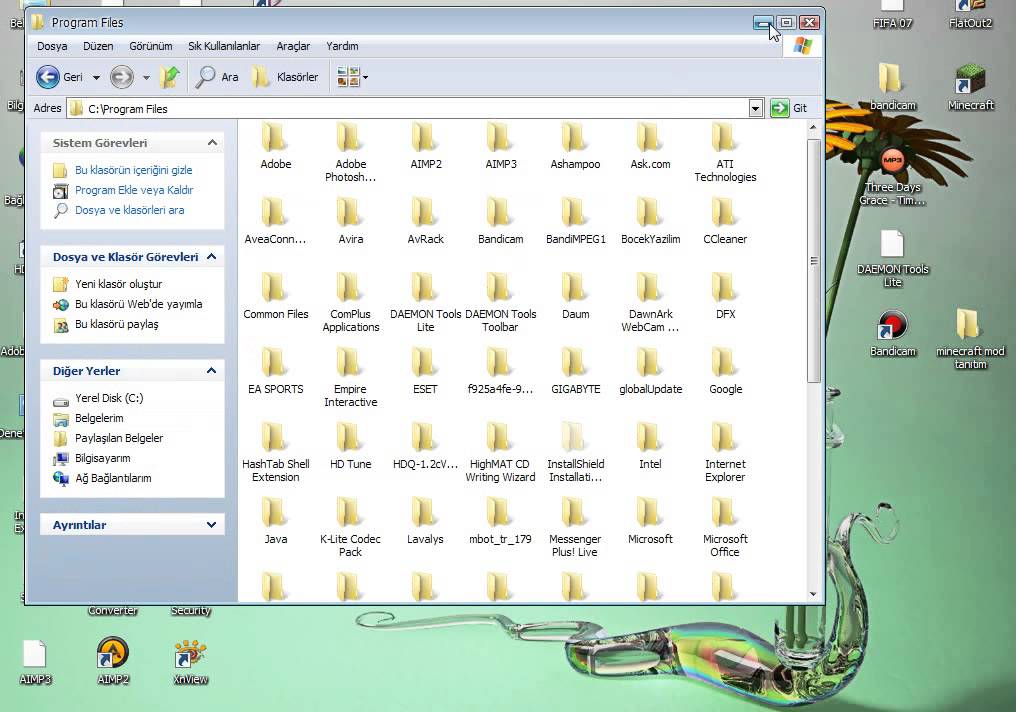
Task: Select the K-Lite Codec Pack folder
Action: 351,529
